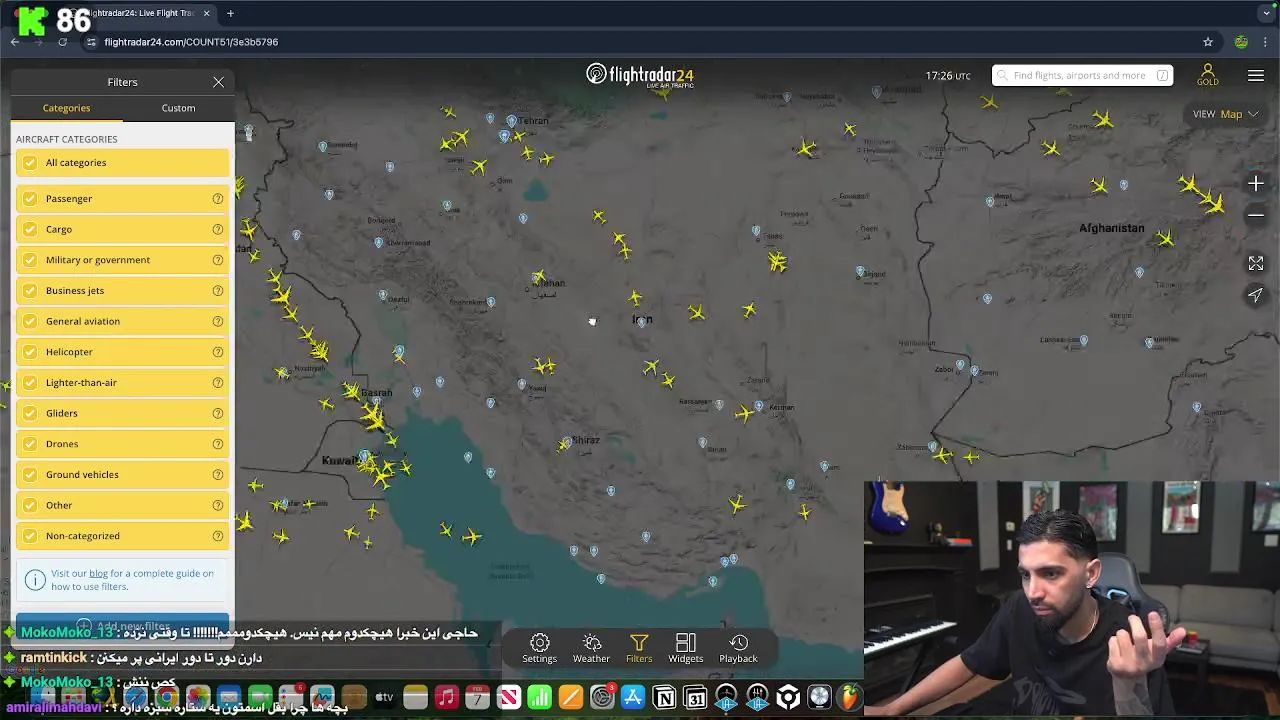Toggle the Filters toolbar button

(x=639, y=648)
